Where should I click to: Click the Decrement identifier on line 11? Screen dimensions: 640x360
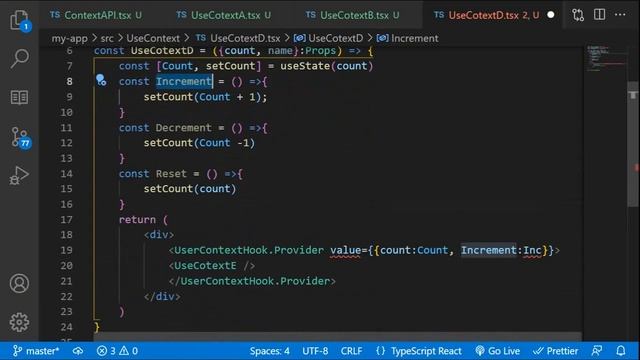[x=184, y=128]
